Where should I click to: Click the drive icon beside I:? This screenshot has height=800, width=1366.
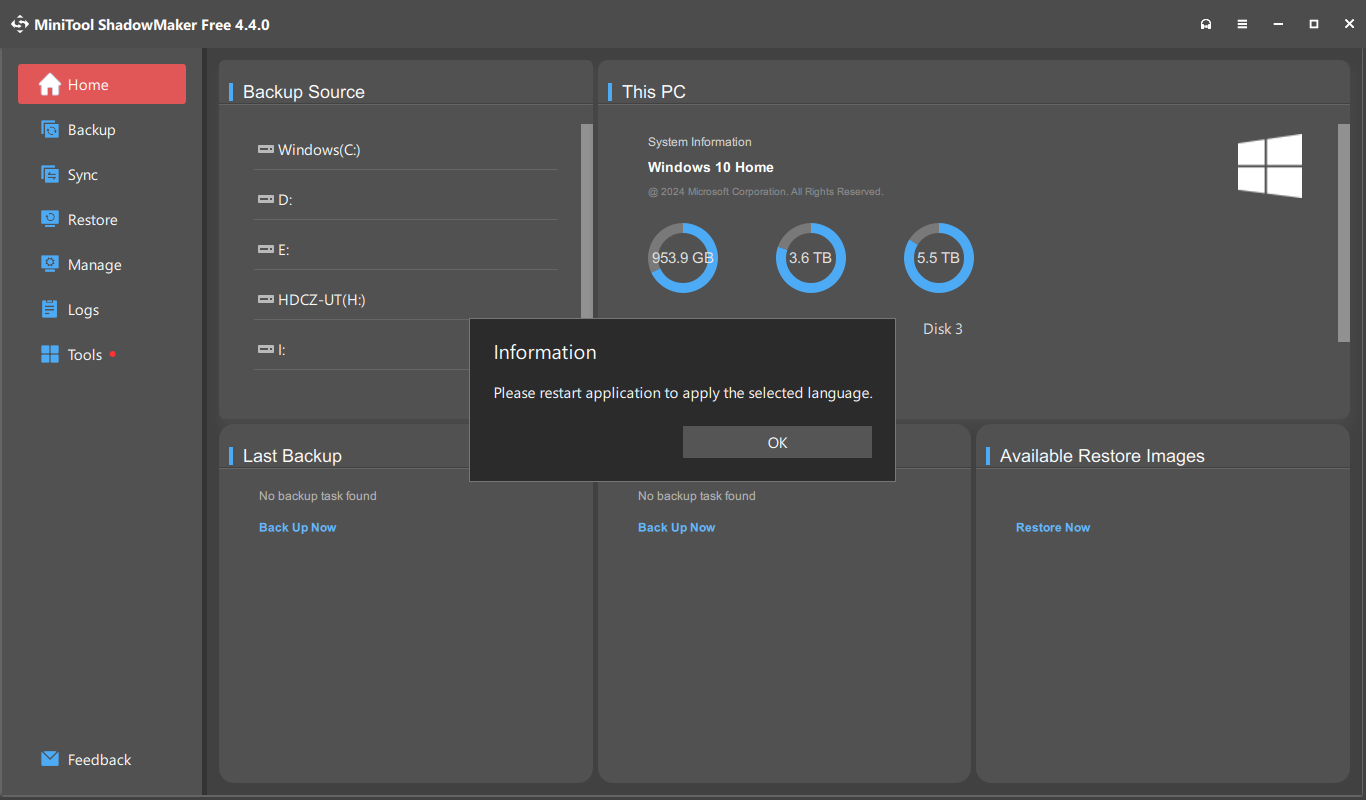pyautogui.click(x=266, y=349)
